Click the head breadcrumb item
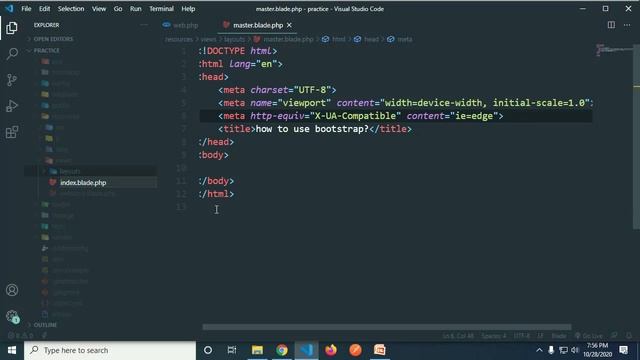Screen dimensions: 640x360 pyautogui.click(x=371, y=39)
